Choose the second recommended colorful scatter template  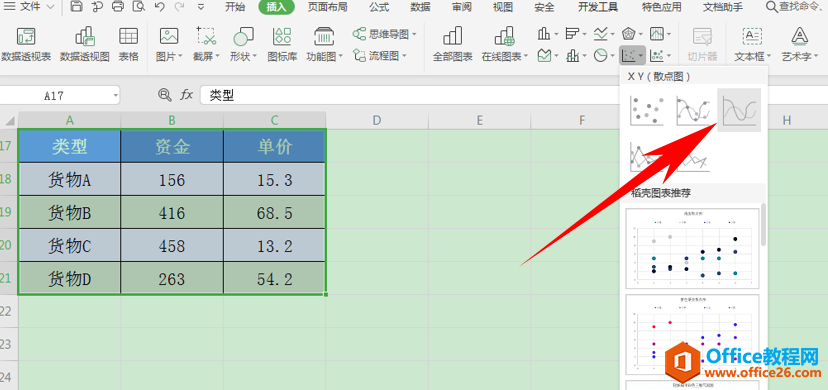tap(692, 335)
